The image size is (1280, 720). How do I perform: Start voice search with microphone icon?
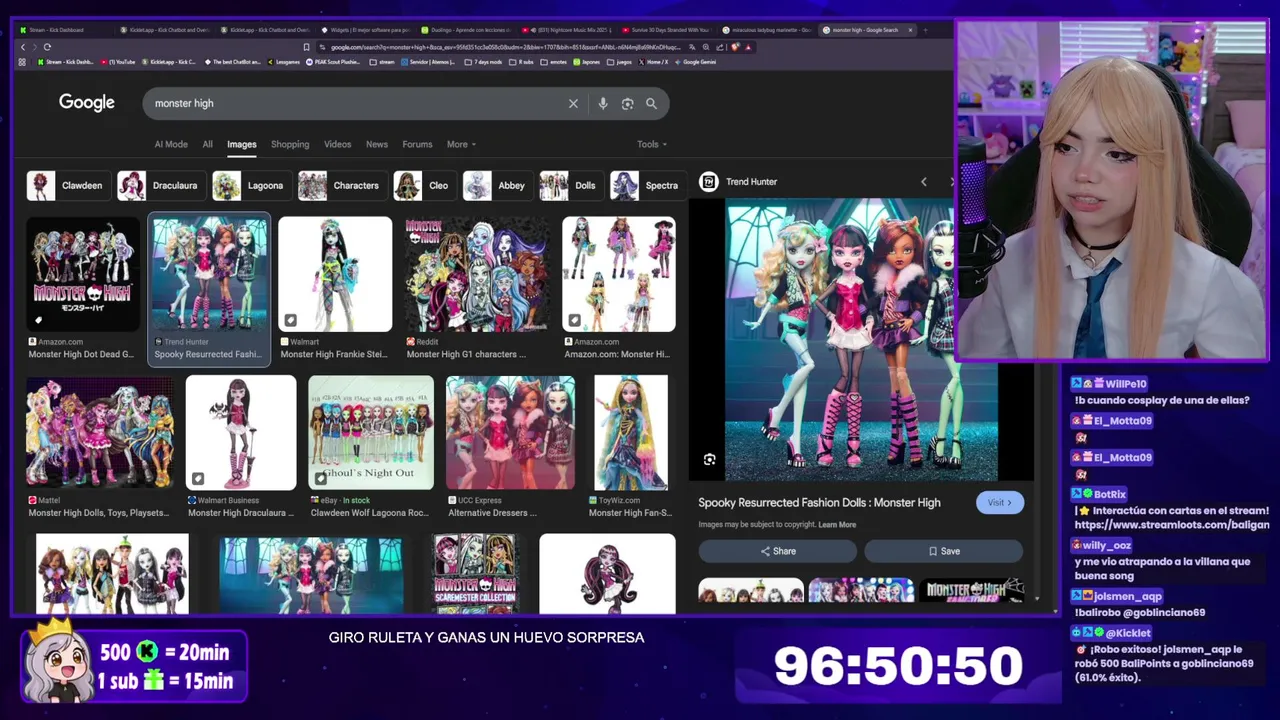pos(602,103)
